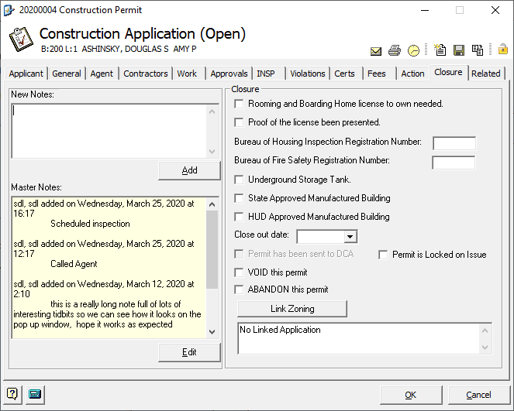Click the open padlock icon
Viewport: 514px width, 411px height.
tap(503, 49)
